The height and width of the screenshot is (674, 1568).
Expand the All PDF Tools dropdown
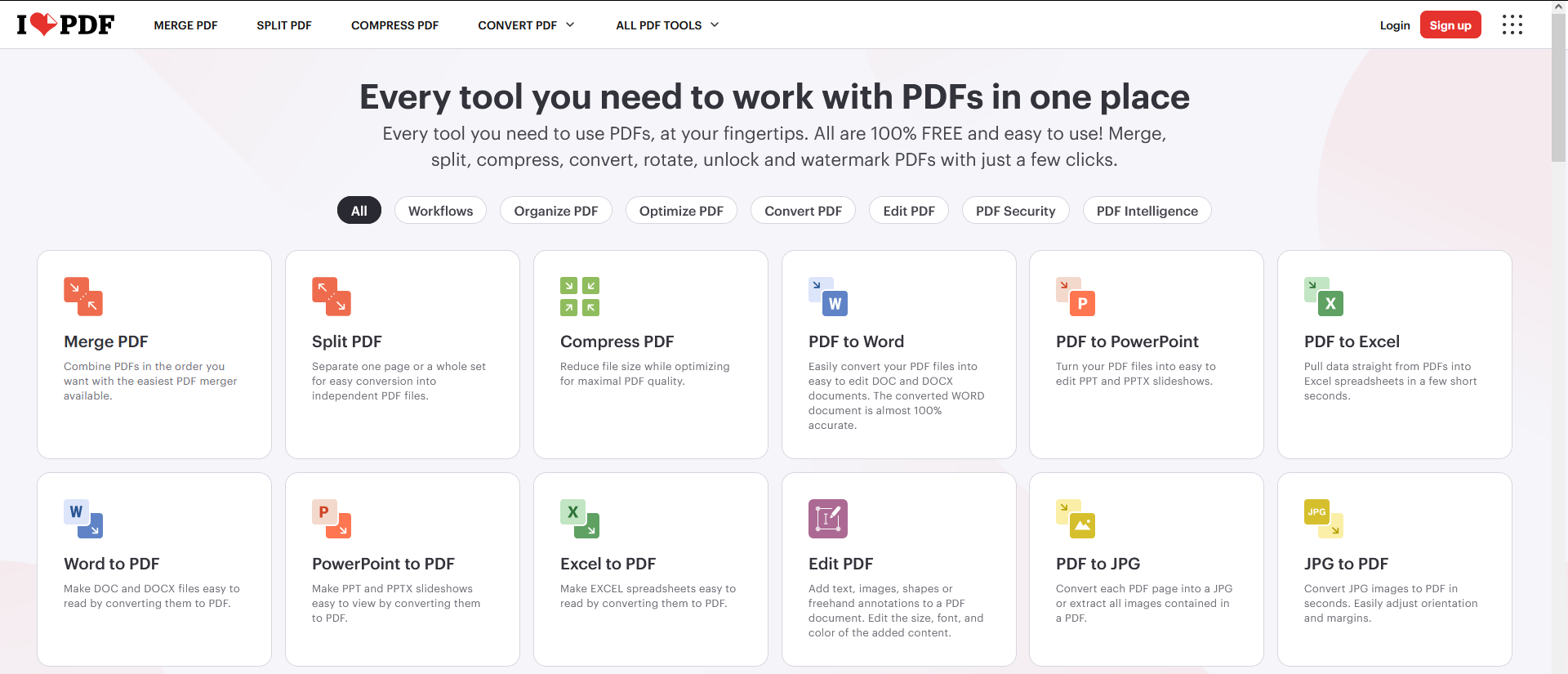point(667,25)
